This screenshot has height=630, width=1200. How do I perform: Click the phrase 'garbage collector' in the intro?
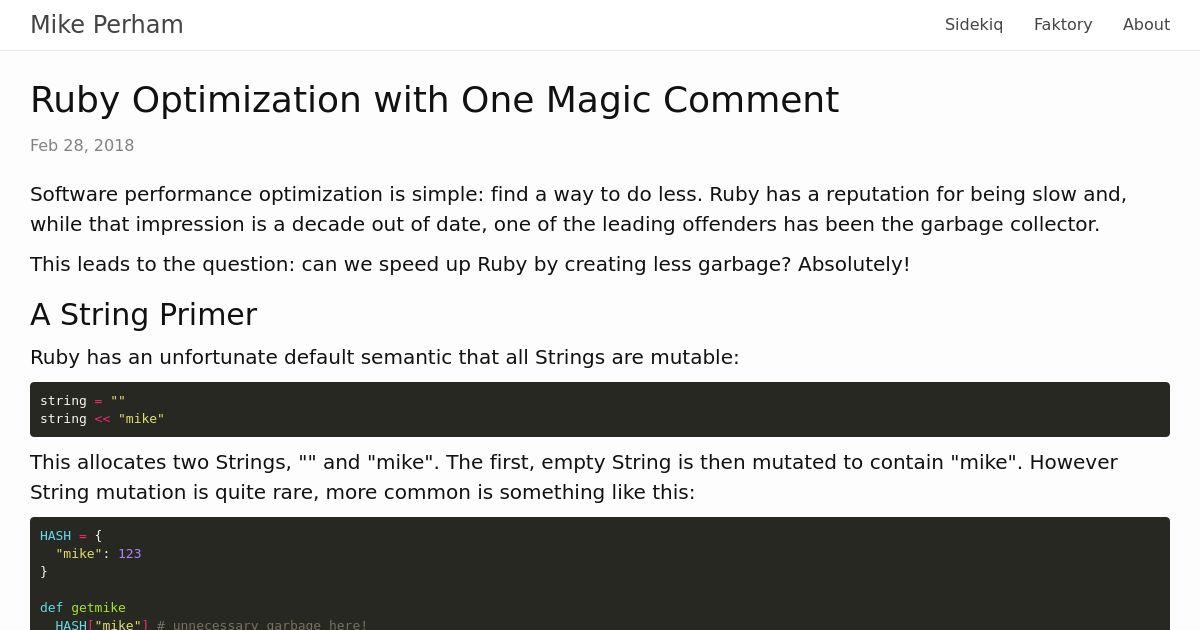point(1009,224)
